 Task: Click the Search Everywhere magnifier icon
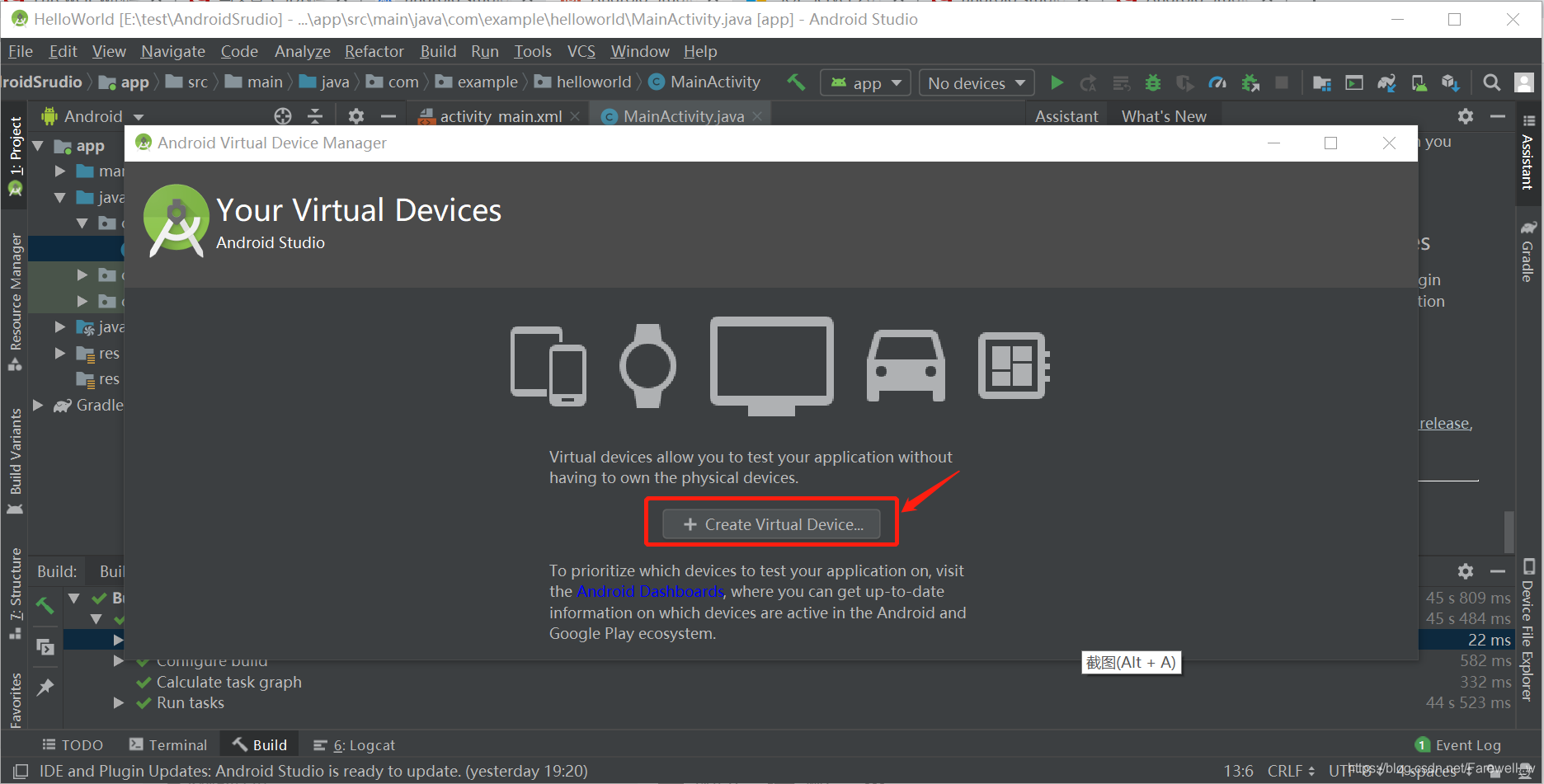1491,82
